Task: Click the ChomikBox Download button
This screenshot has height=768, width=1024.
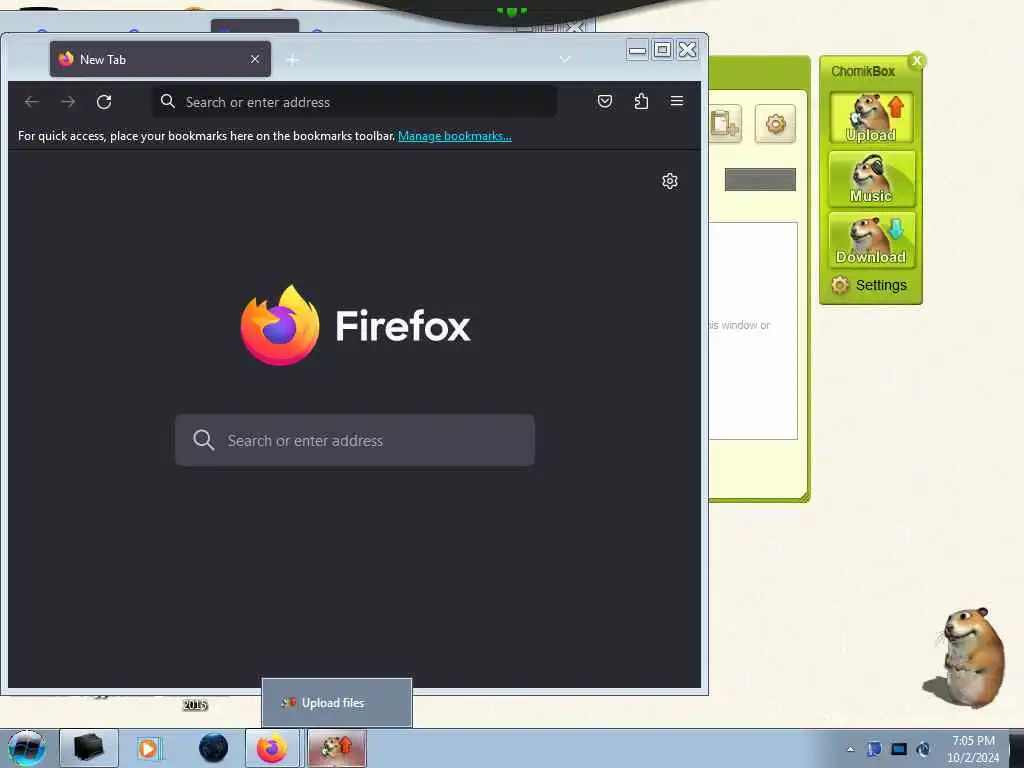Action: tap(871, 240)
